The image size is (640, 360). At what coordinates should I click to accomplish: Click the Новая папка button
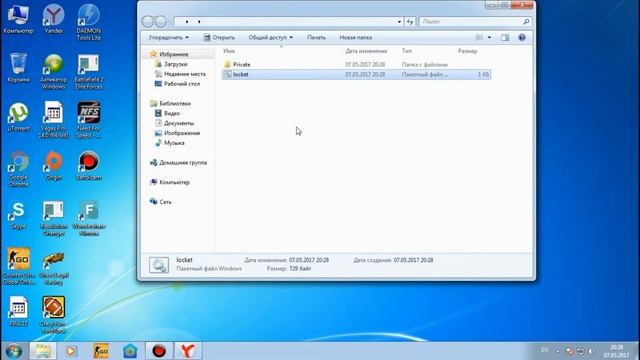point(356,38)
